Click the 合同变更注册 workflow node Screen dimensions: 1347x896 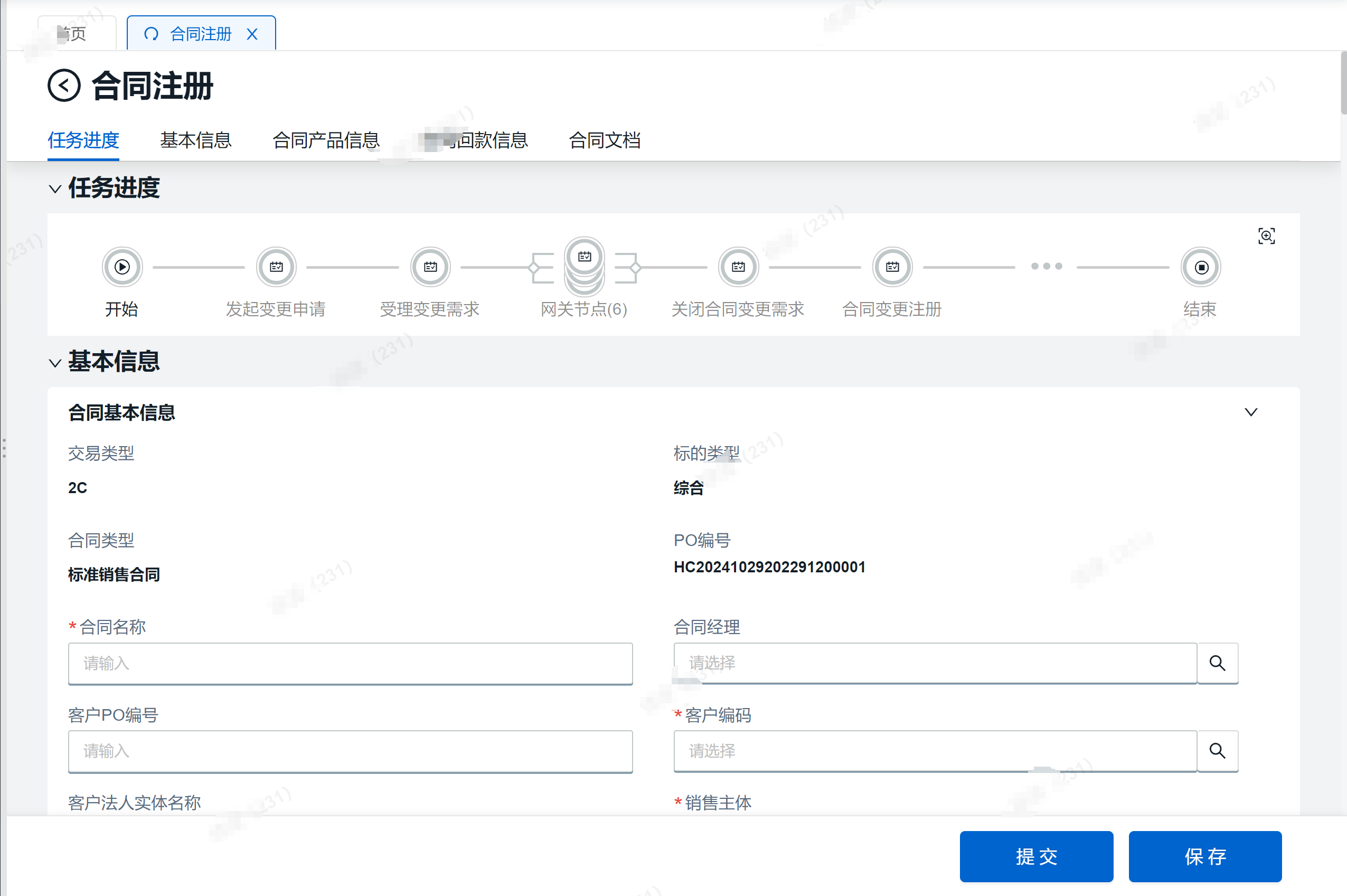point(893,267)
